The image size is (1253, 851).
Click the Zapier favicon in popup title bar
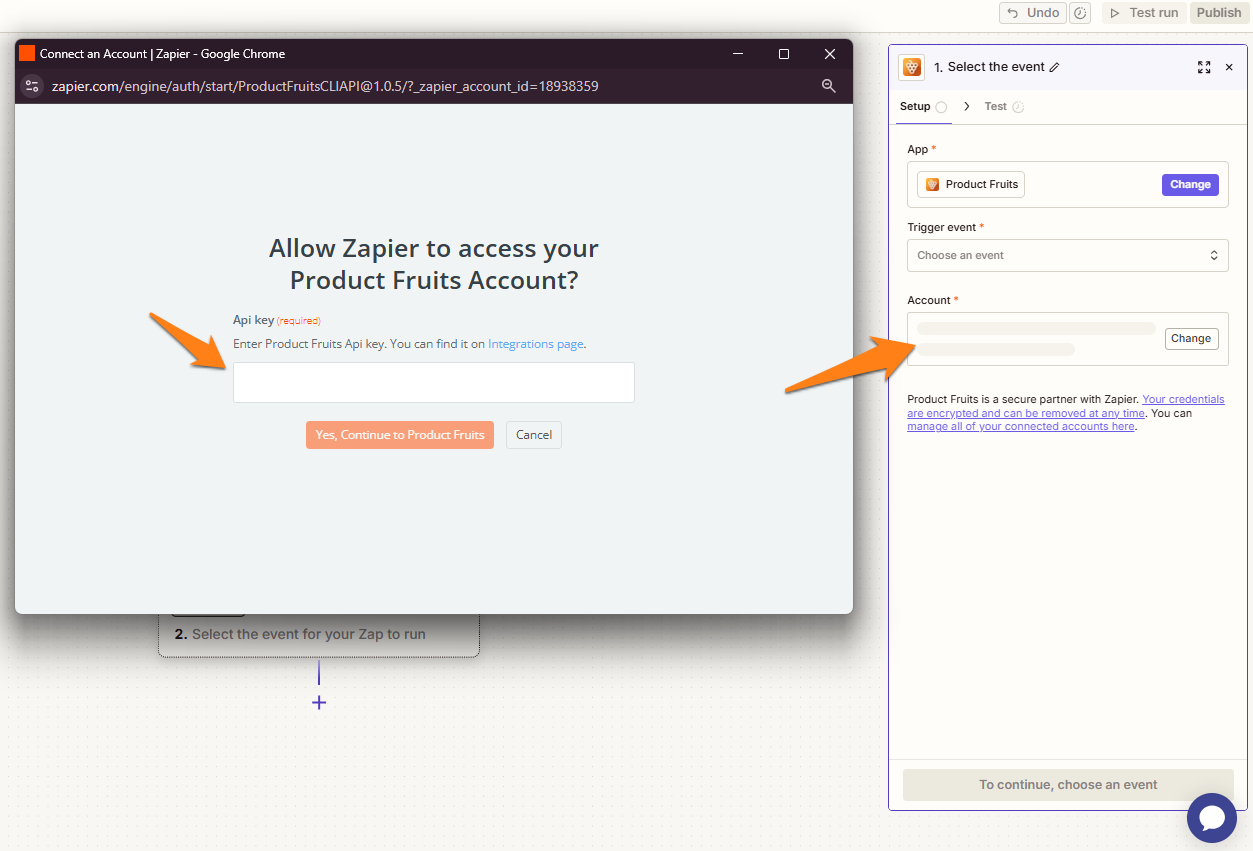[x=27, y=54]
